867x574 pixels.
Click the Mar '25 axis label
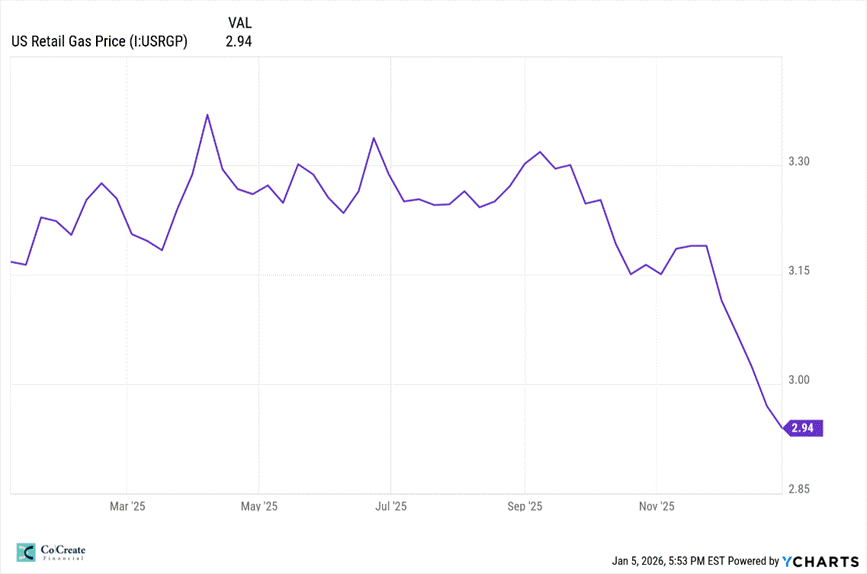127,506
